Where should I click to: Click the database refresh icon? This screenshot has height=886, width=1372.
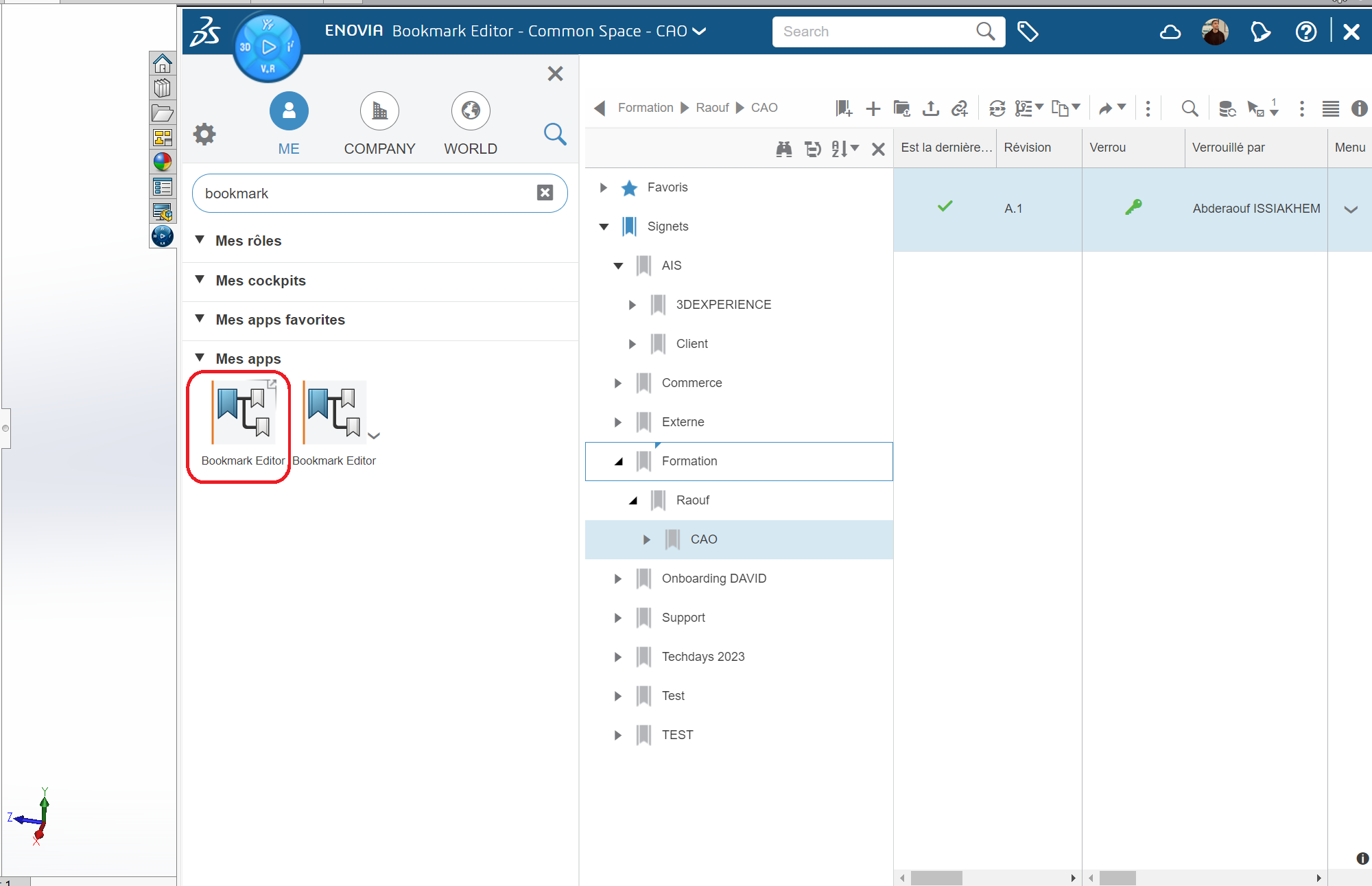coord(1227,108)
